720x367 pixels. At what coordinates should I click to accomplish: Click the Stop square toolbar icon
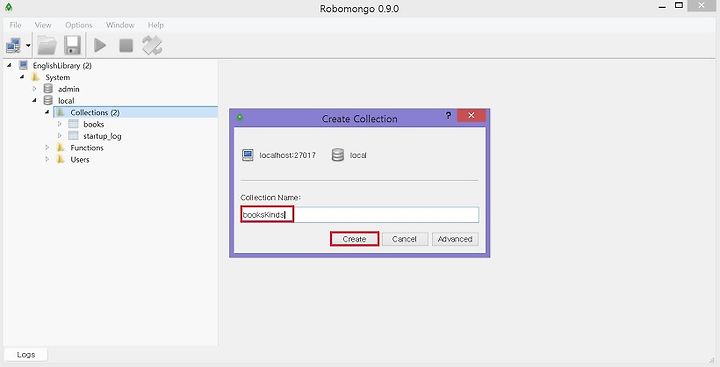(126, 45)
